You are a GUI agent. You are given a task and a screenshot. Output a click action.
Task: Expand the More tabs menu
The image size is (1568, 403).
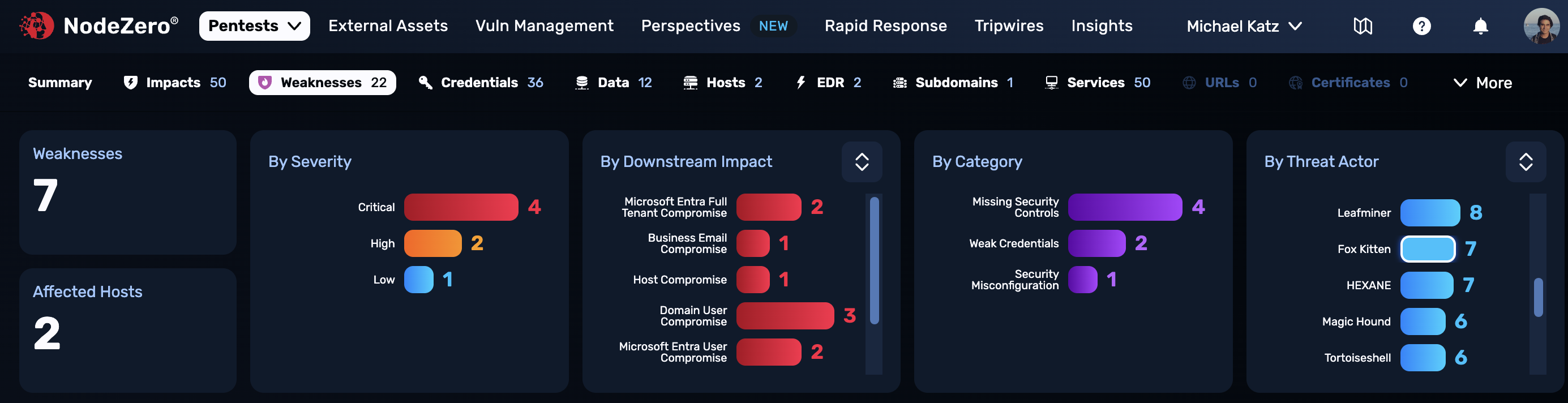[1482, 83]
